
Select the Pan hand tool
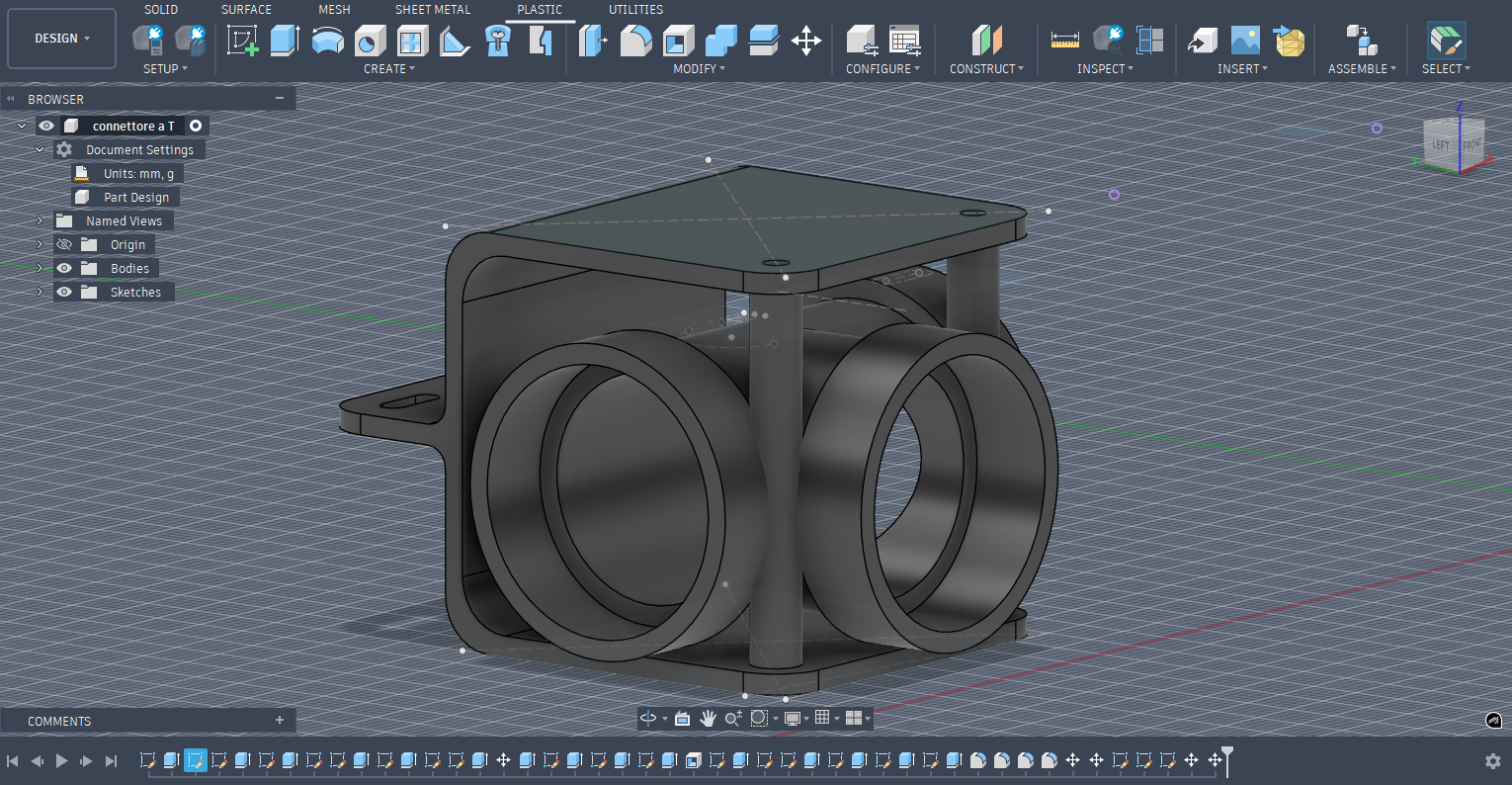pyautogui.click(x=708, y=719)
